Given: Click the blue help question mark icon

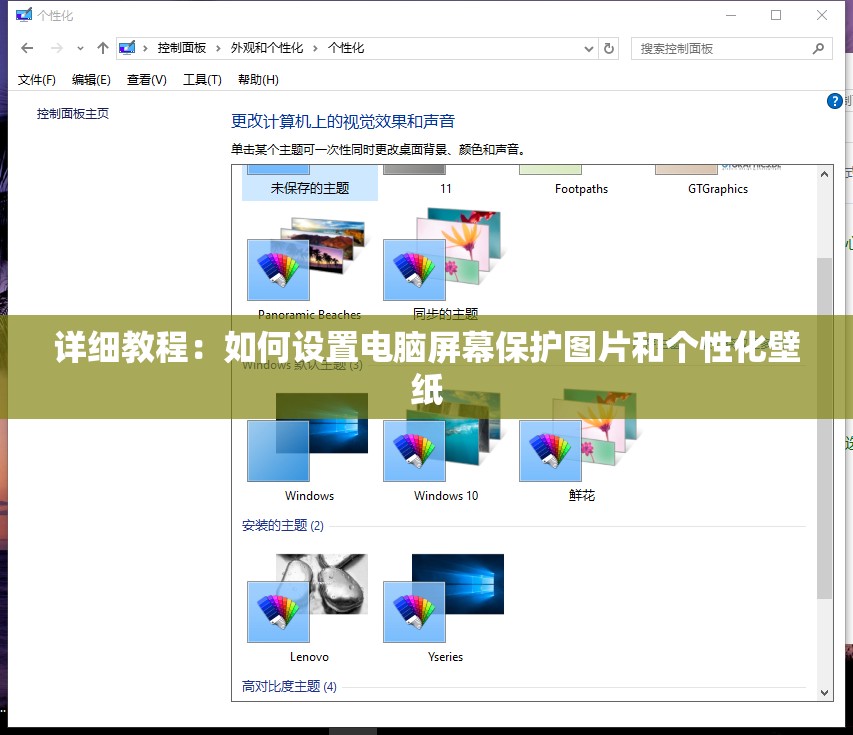Looking at the screenshot, I should click(835, 101).
